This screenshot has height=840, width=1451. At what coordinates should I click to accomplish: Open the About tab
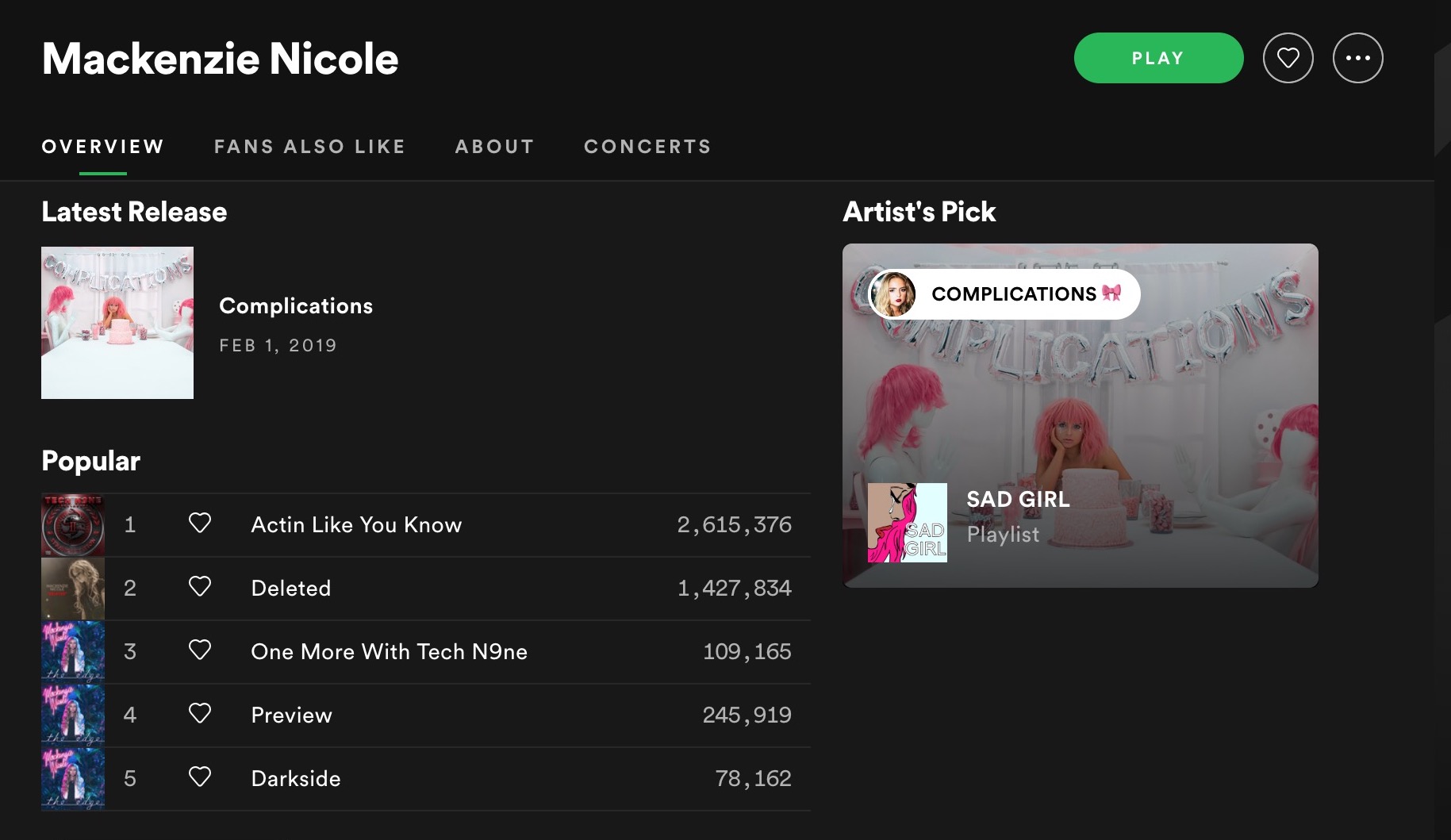(x=494, y=147)
